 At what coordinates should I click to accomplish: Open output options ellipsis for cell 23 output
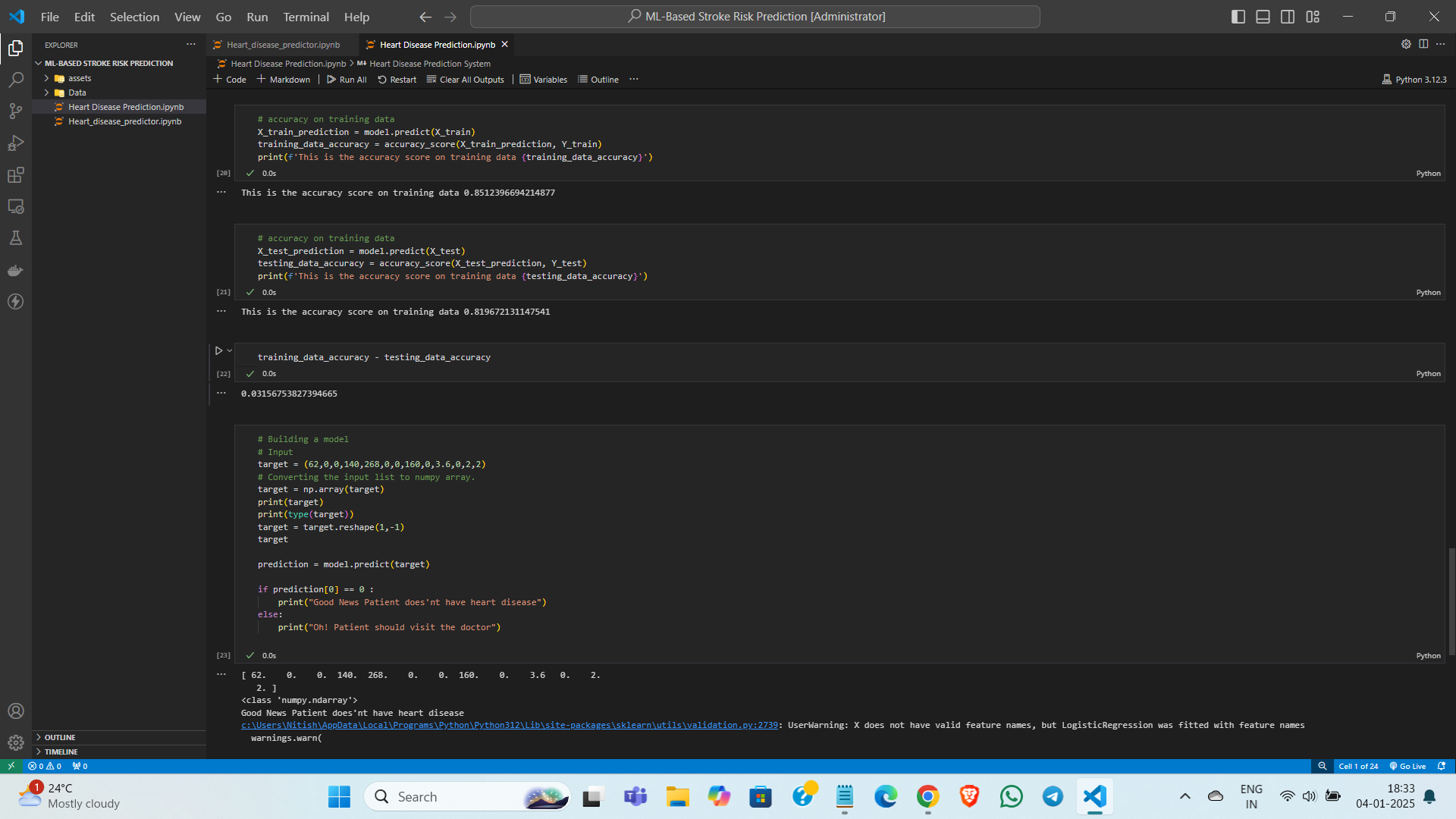point(221,674)
